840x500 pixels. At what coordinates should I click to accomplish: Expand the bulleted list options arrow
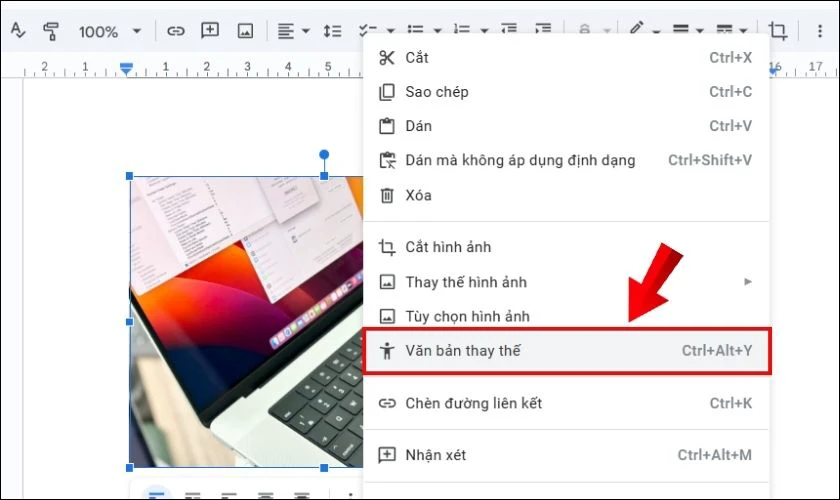click(437, 31)
